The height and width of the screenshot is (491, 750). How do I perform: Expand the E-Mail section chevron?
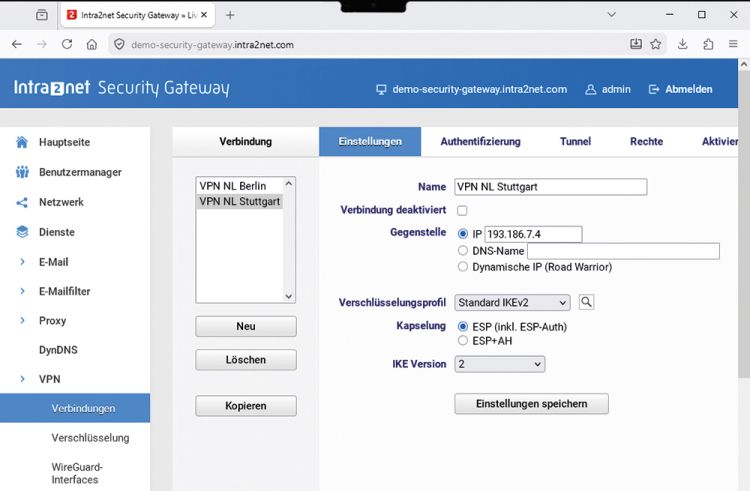tap(22, 262)
